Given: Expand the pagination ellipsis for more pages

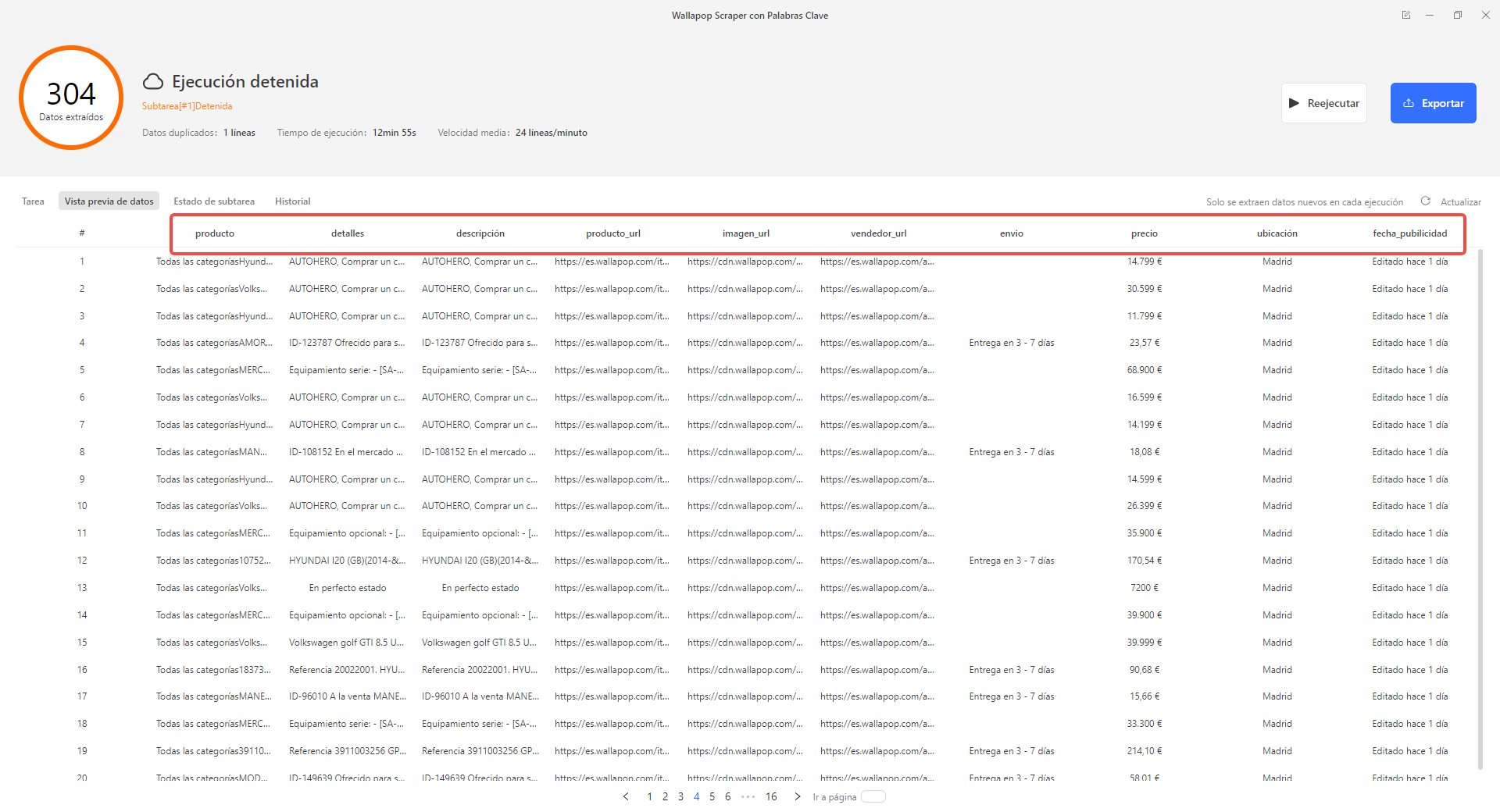Looking at the screenshot, I should click(748, 796).
